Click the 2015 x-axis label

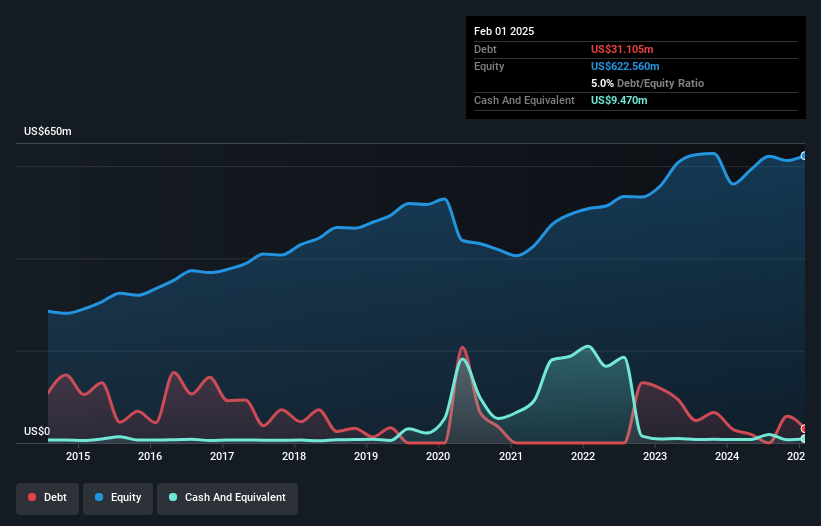click(78, 456)
